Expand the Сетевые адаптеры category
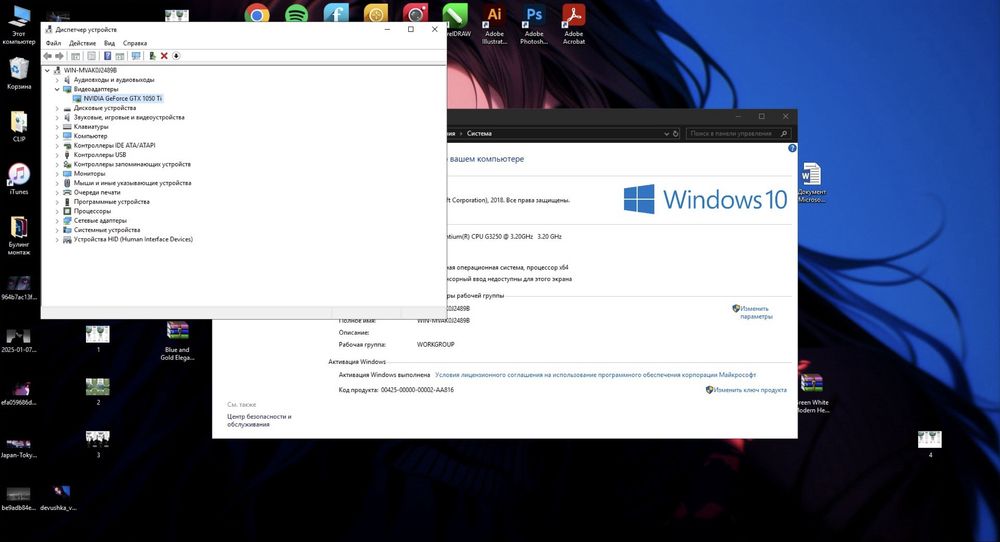Screen dimensions: 1000x542 (57, 221)
